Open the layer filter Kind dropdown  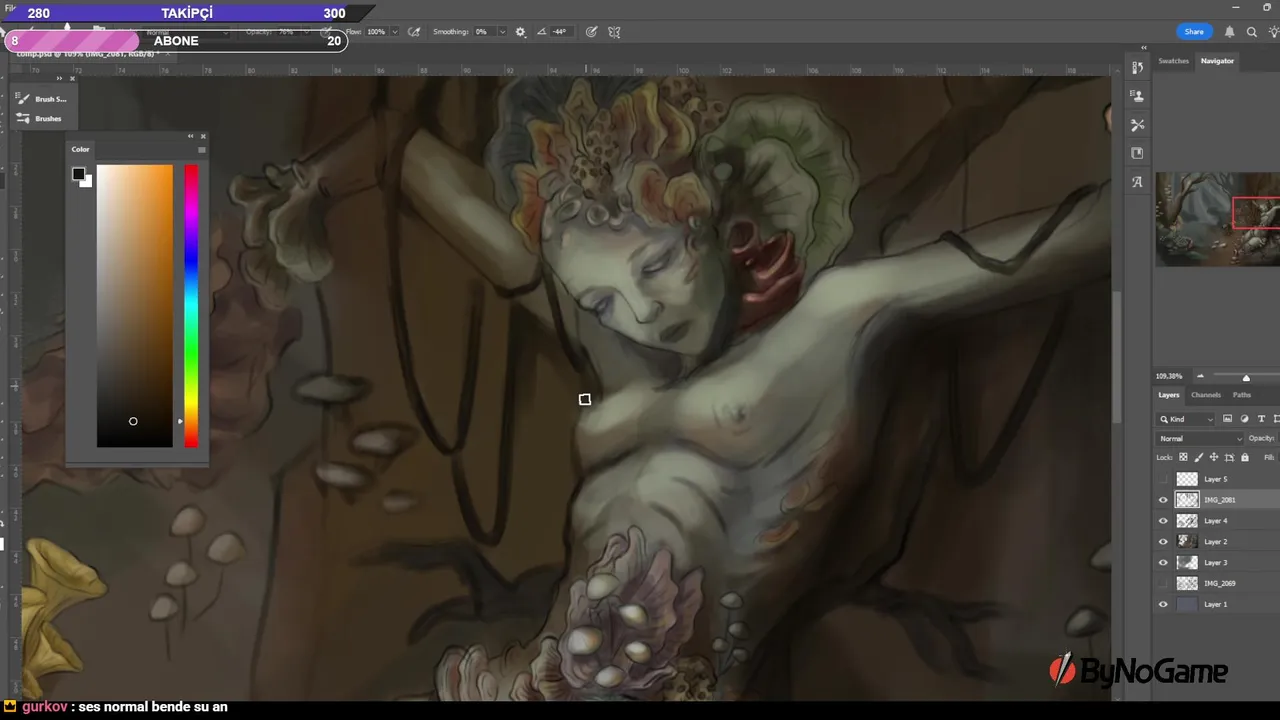click(x=1186, y=419)
